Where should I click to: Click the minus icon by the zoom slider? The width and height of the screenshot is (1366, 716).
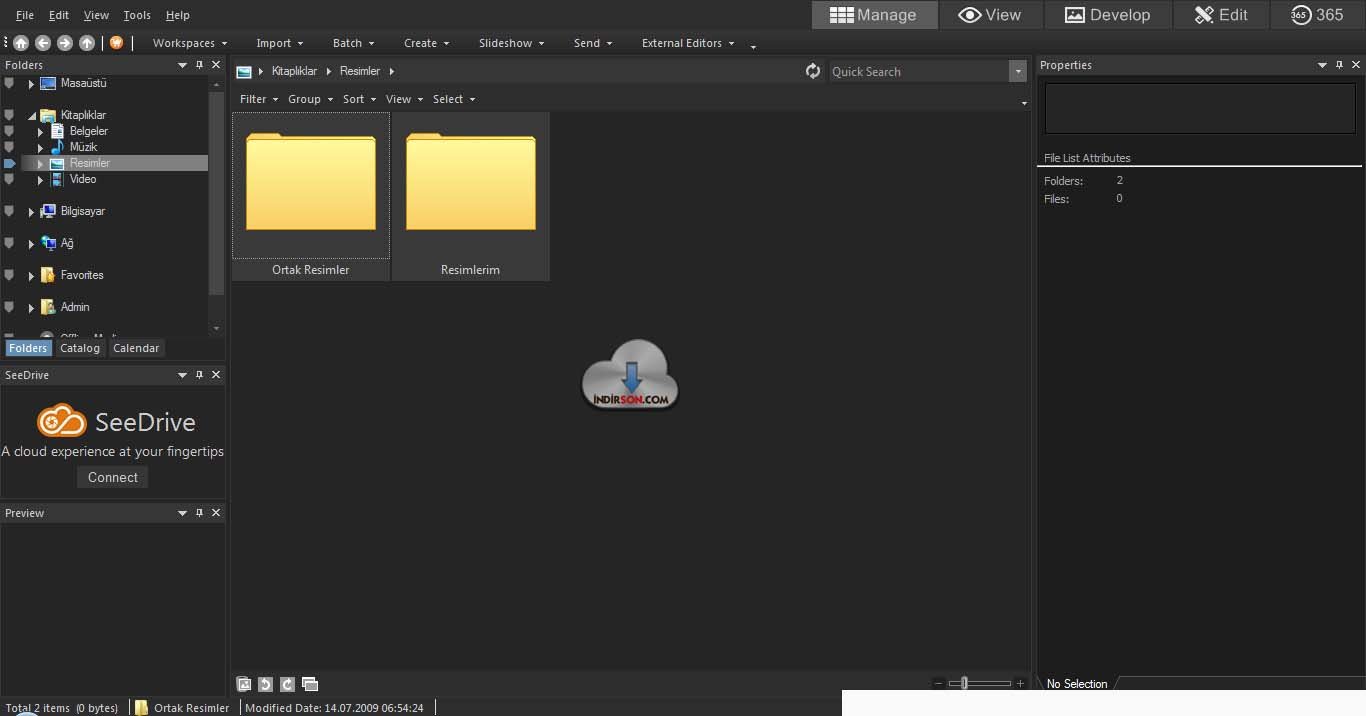coord(938,684)
